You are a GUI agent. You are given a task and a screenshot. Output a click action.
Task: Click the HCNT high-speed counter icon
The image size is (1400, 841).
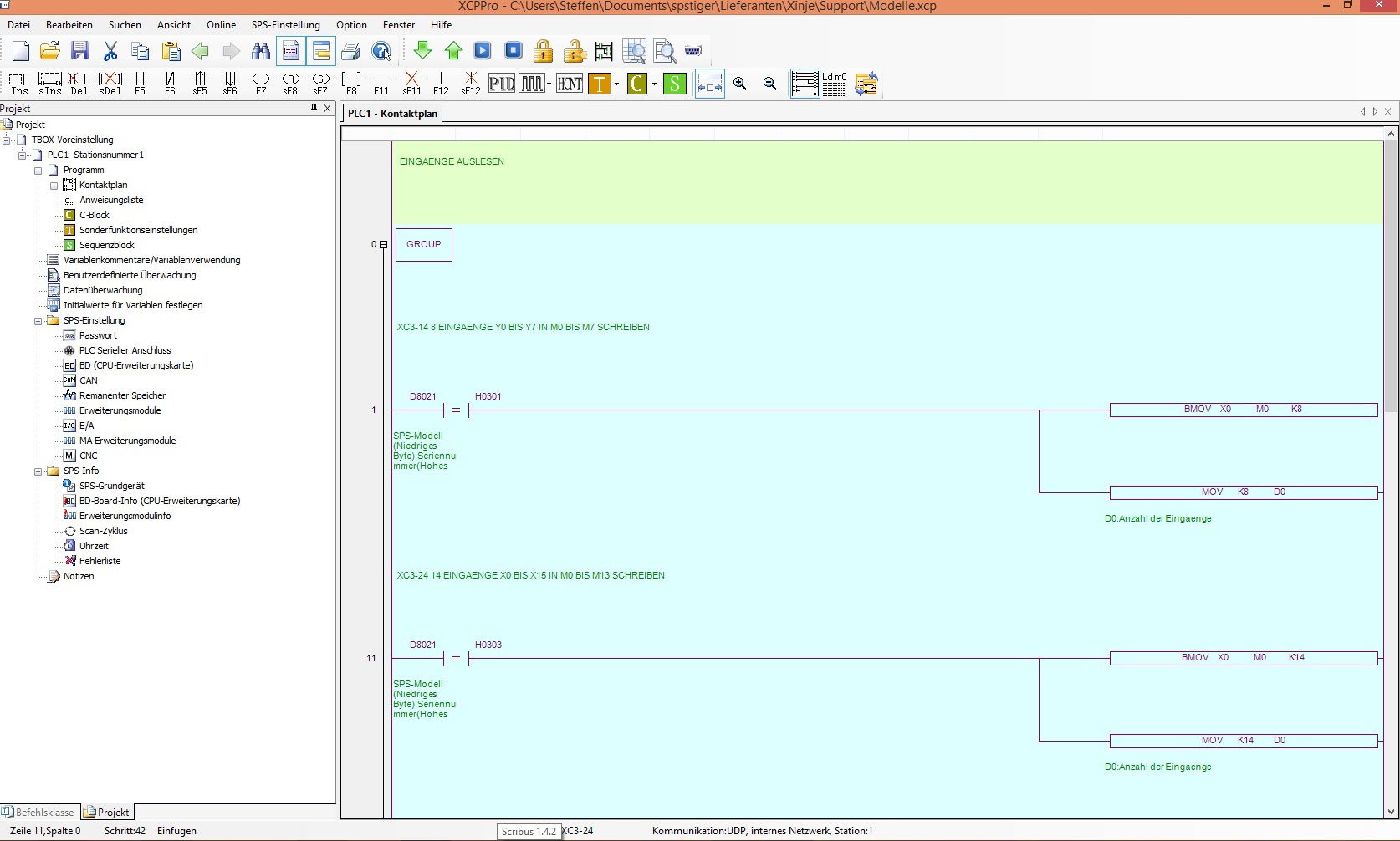pyautogui.click(x=570, y=84)
